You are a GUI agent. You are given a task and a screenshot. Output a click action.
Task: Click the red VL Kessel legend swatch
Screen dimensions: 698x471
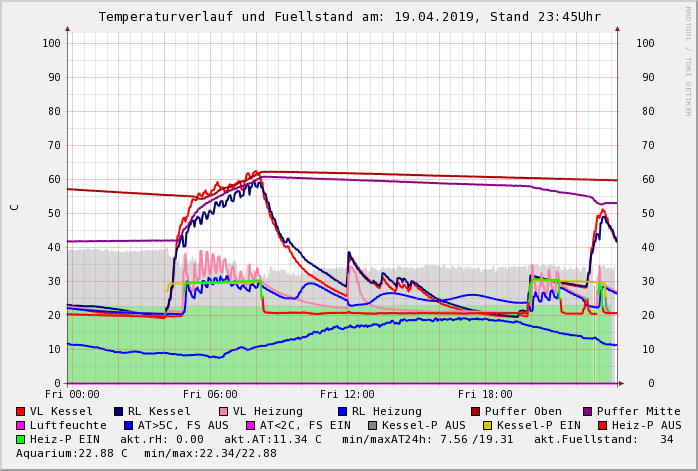click(x=21, y=411)
